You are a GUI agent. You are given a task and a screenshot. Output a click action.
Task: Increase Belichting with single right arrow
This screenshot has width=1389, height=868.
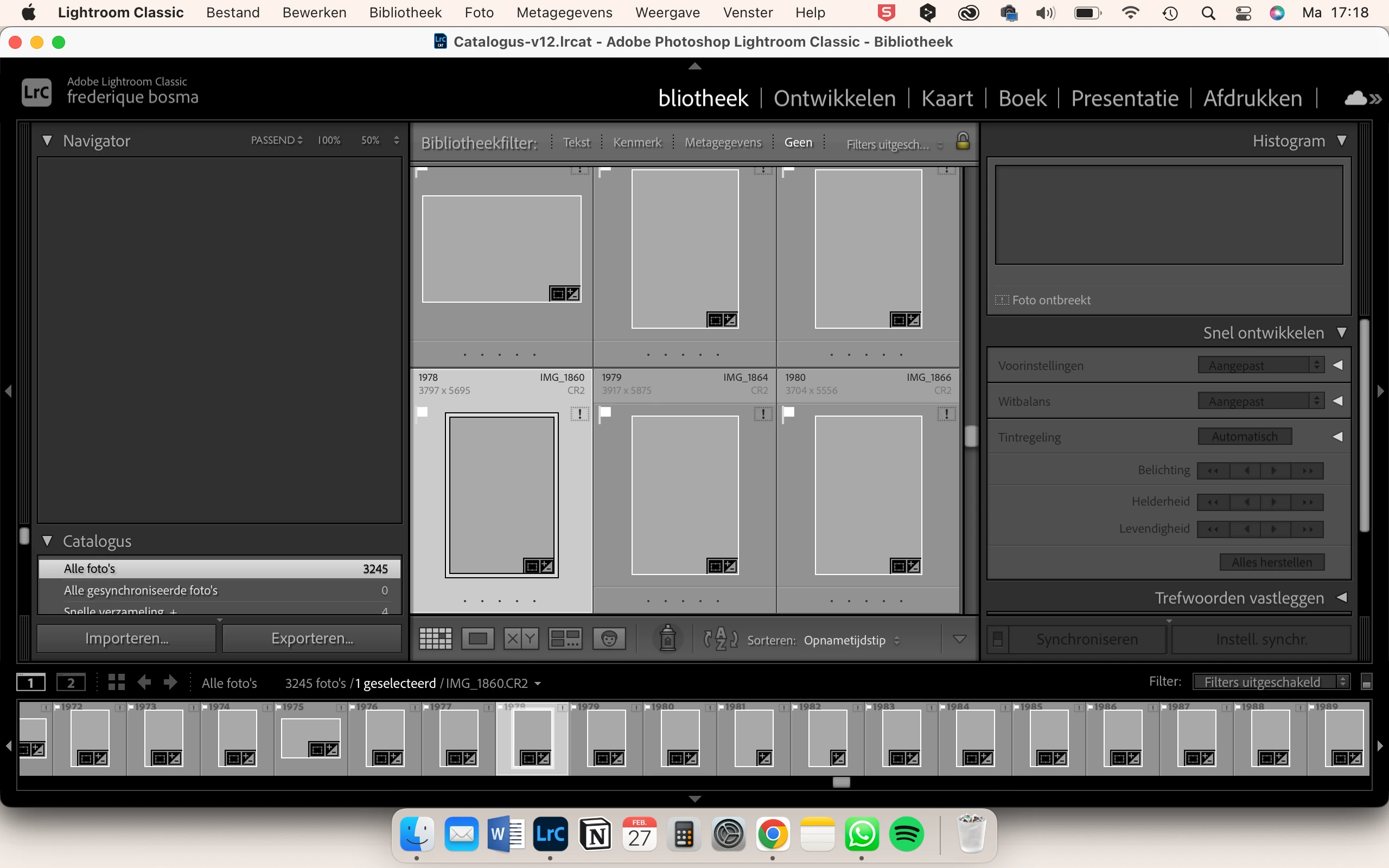coord(1275,471)
